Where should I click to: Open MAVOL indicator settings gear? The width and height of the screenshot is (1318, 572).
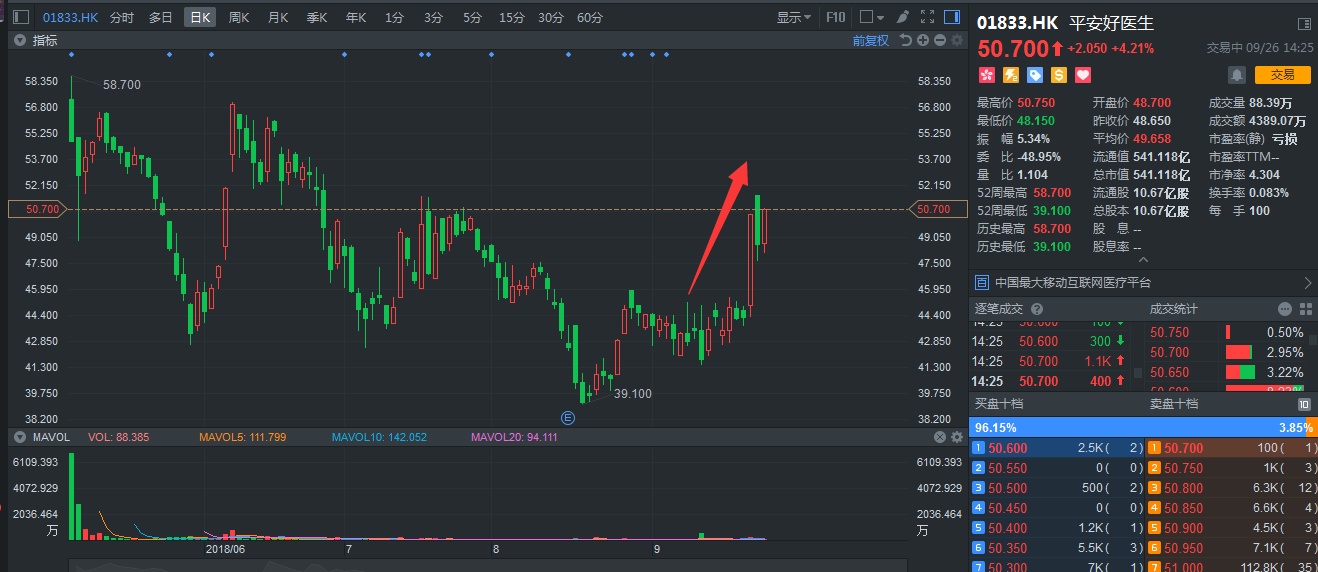(957, 437)
